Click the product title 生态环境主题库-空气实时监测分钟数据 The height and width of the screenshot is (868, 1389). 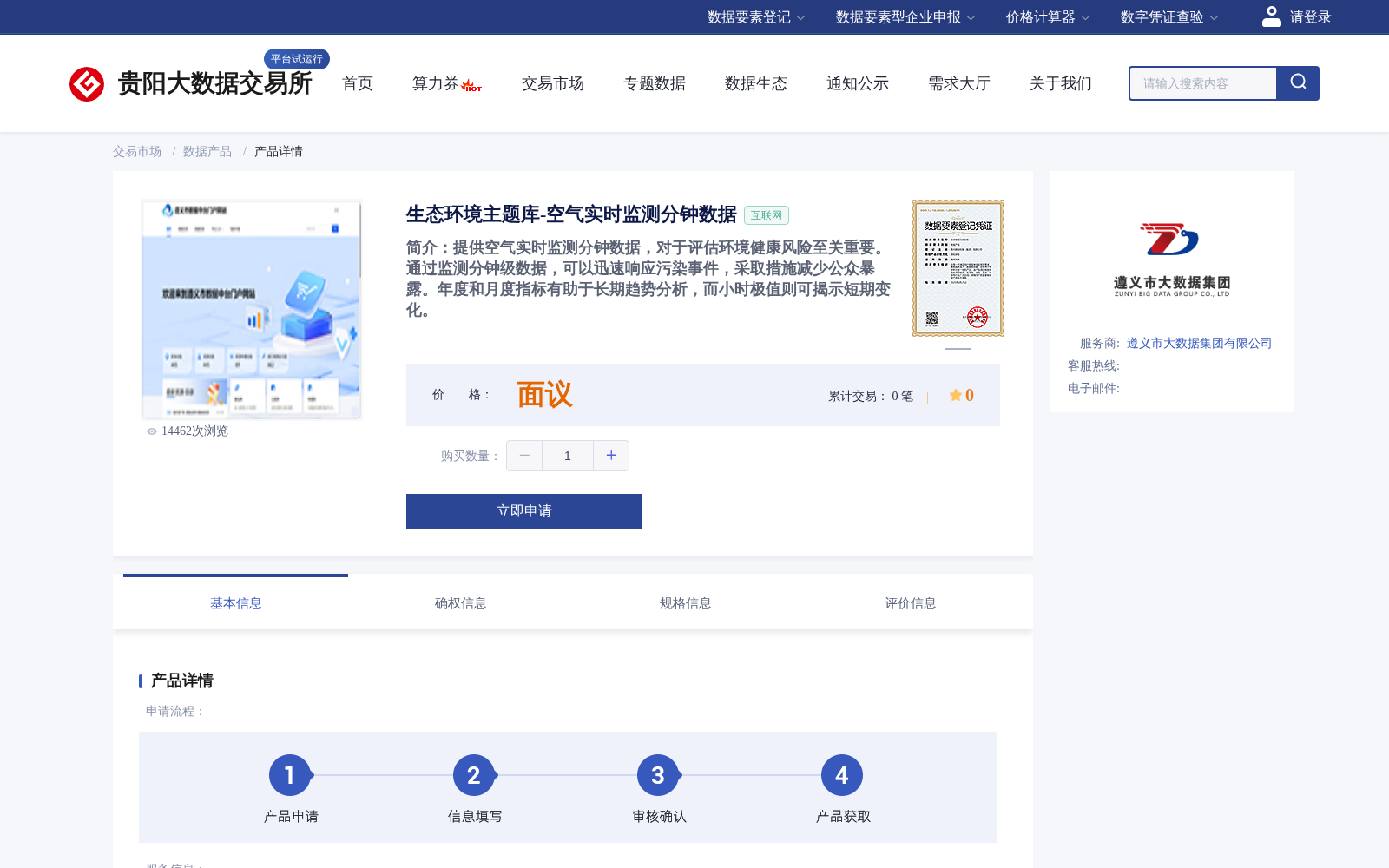click(x=571, y=214)
